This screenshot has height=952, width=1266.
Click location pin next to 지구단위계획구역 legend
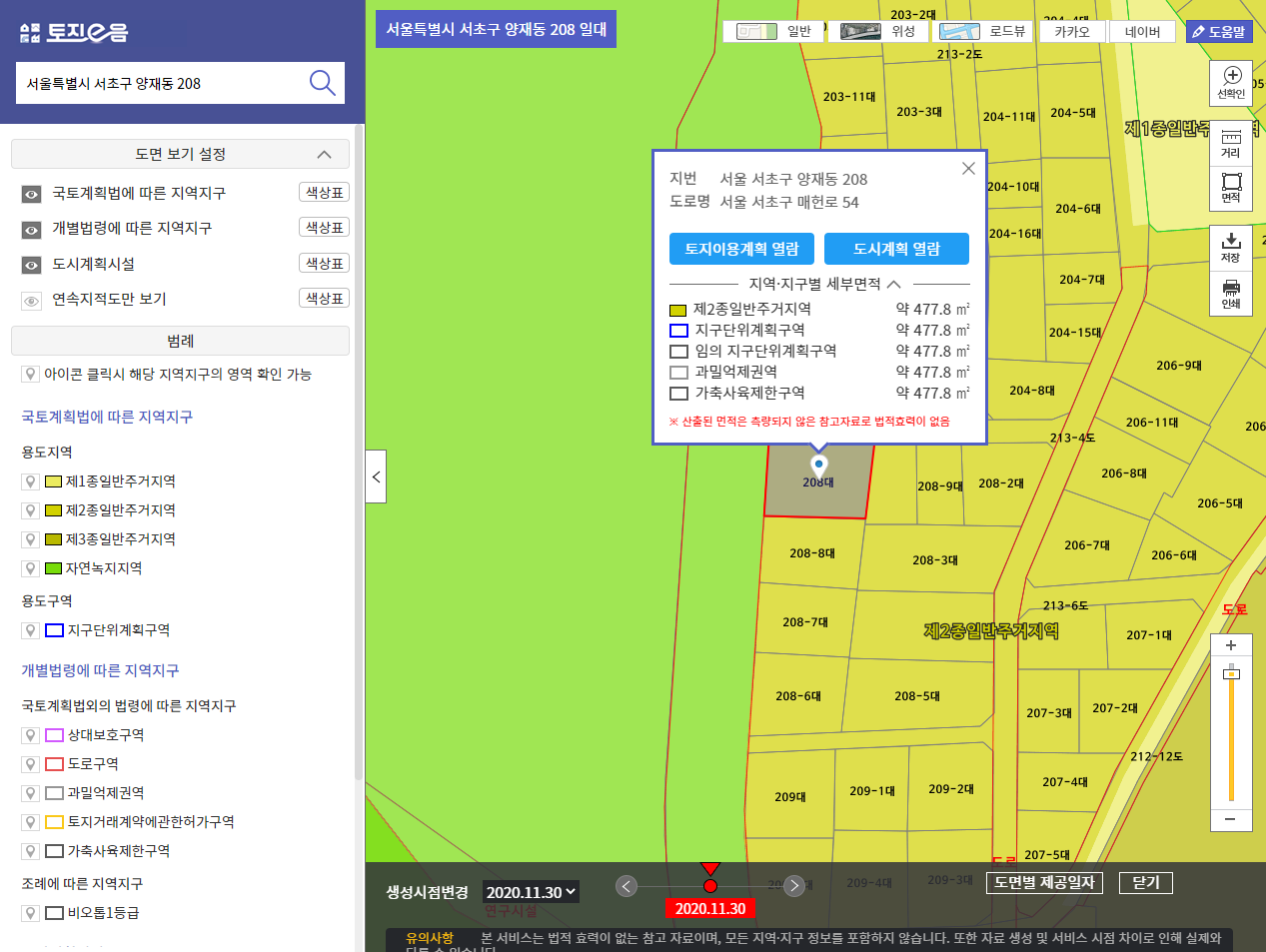click(x=31, y=630)
